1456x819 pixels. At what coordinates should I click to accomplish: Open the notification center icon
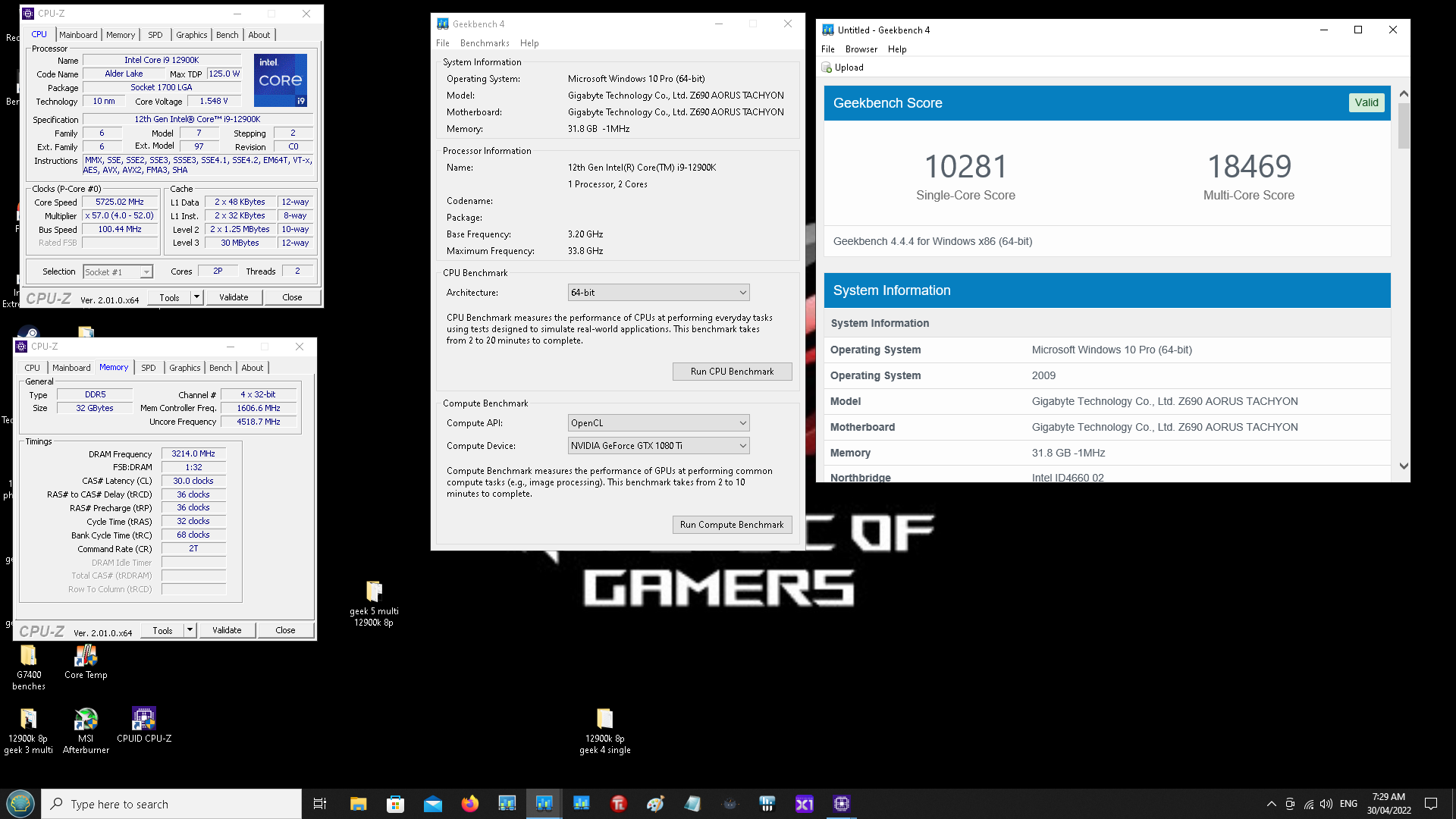click(1431, 804)
